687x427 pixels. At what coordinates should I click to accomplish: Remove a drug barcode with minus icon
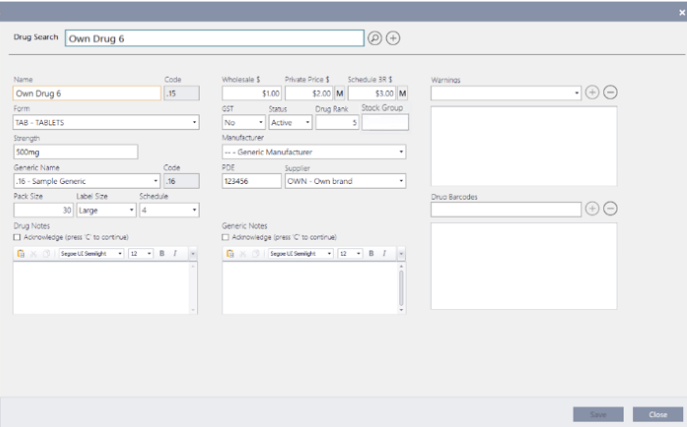[x=610, y=209]
